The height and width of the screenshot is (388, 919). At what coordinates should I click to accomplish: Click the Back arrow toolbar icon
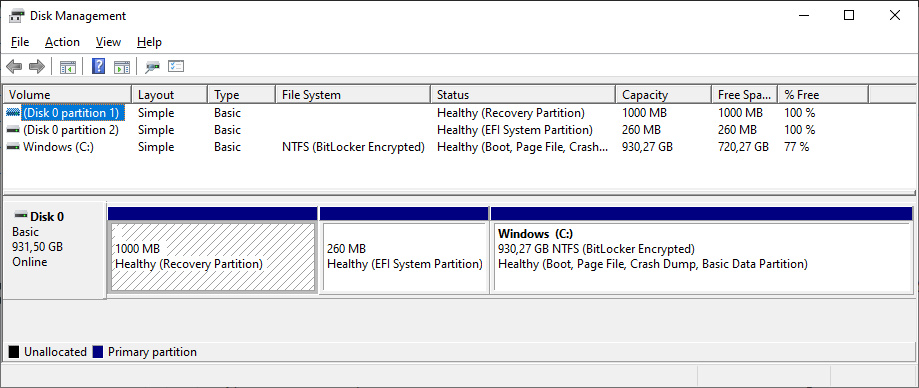coord(14,67)
